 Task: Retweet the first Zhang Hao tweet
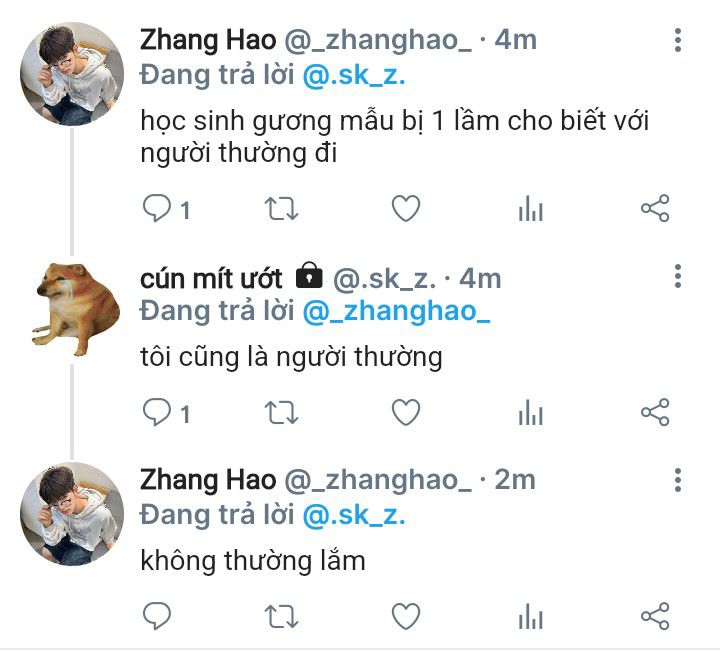click(x=281, y=209)
